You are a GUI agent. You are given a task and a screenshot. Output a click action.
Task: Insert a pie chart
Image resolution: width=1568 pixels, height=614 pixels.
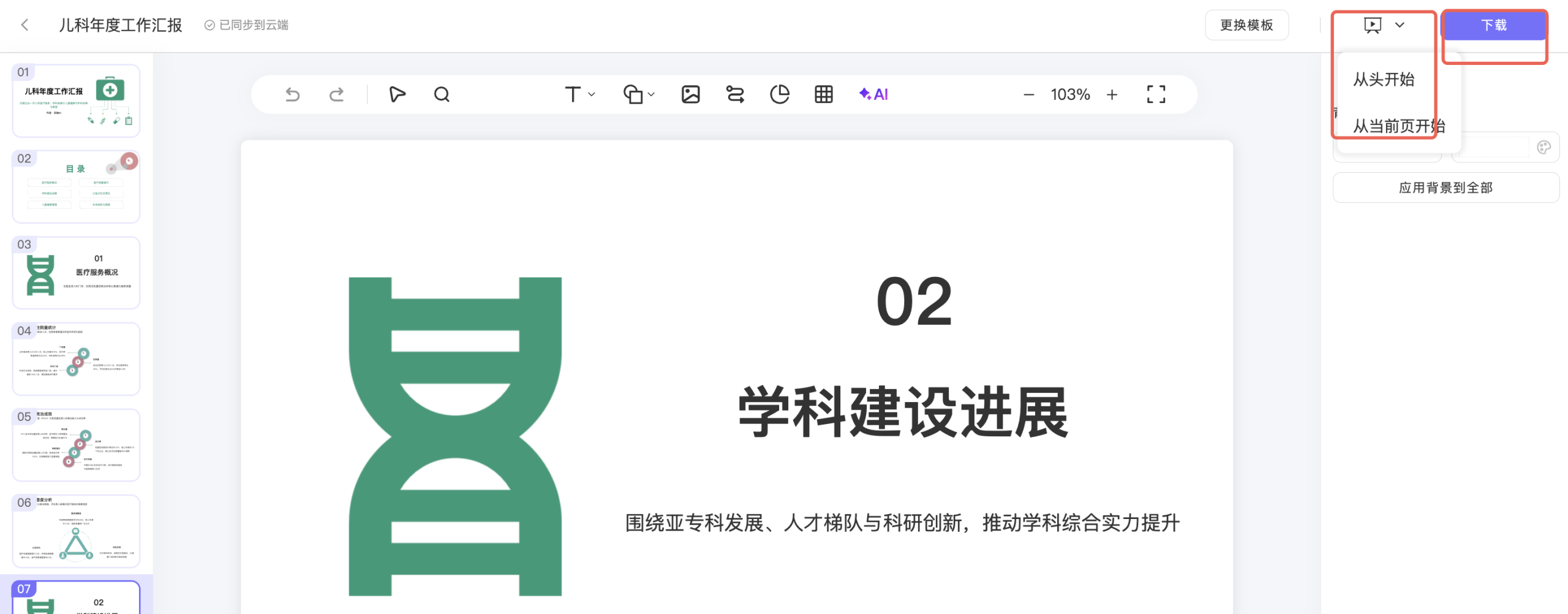[779, 94]
